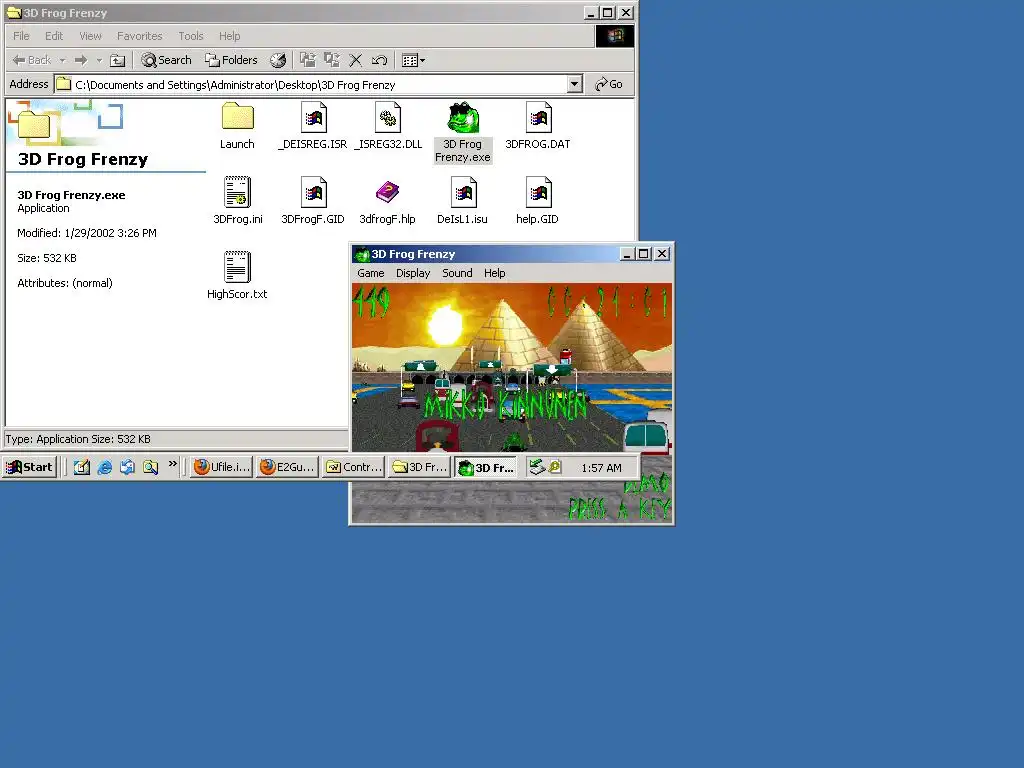Open Explorer Edit menu

click(x=54, y=36)
